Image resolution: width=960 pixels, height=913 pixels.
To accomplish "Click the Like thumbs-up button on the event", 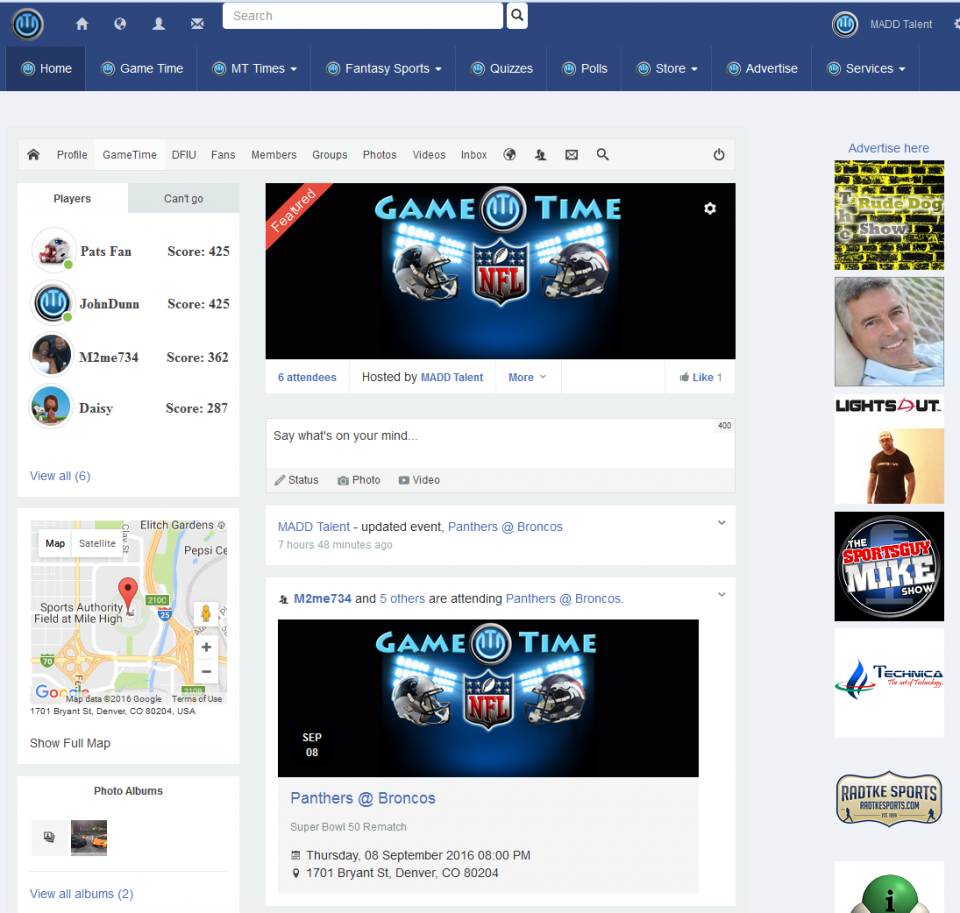I will click(x=700, y=377).
